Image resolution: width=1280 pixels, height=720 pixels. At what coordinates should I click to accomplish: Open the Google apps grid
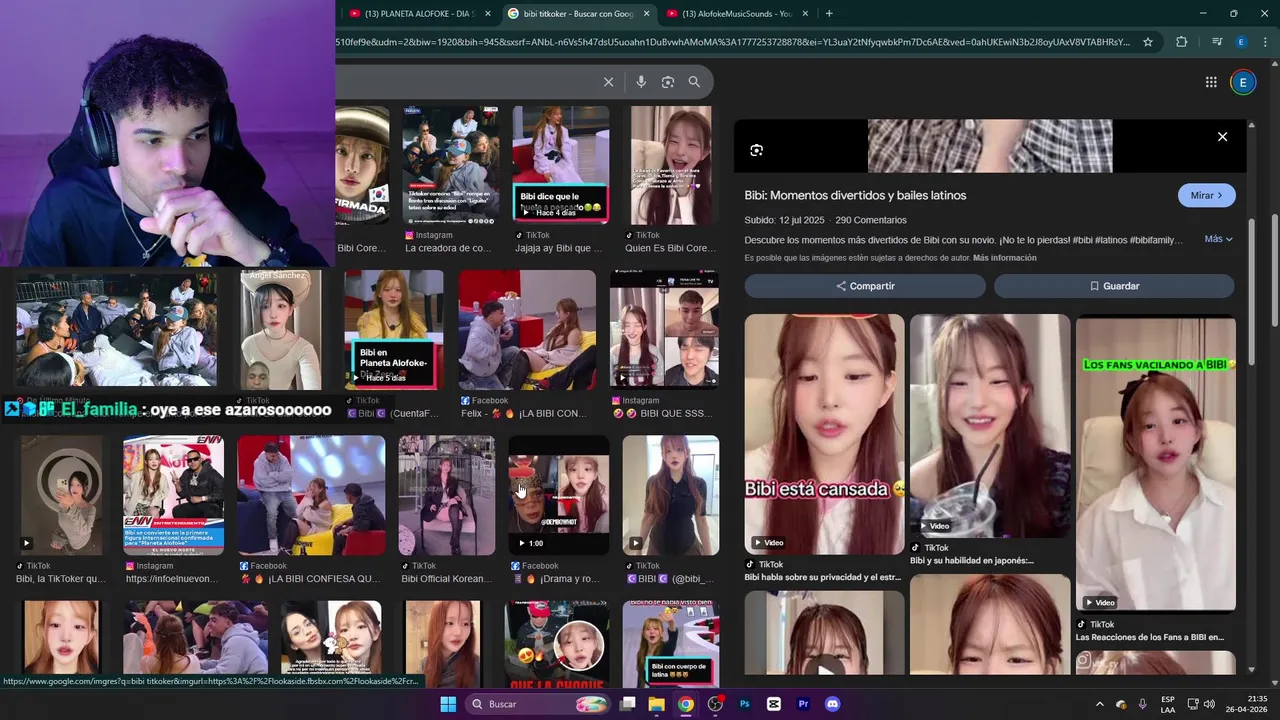pyautogui.click(x=1211, y=82)
